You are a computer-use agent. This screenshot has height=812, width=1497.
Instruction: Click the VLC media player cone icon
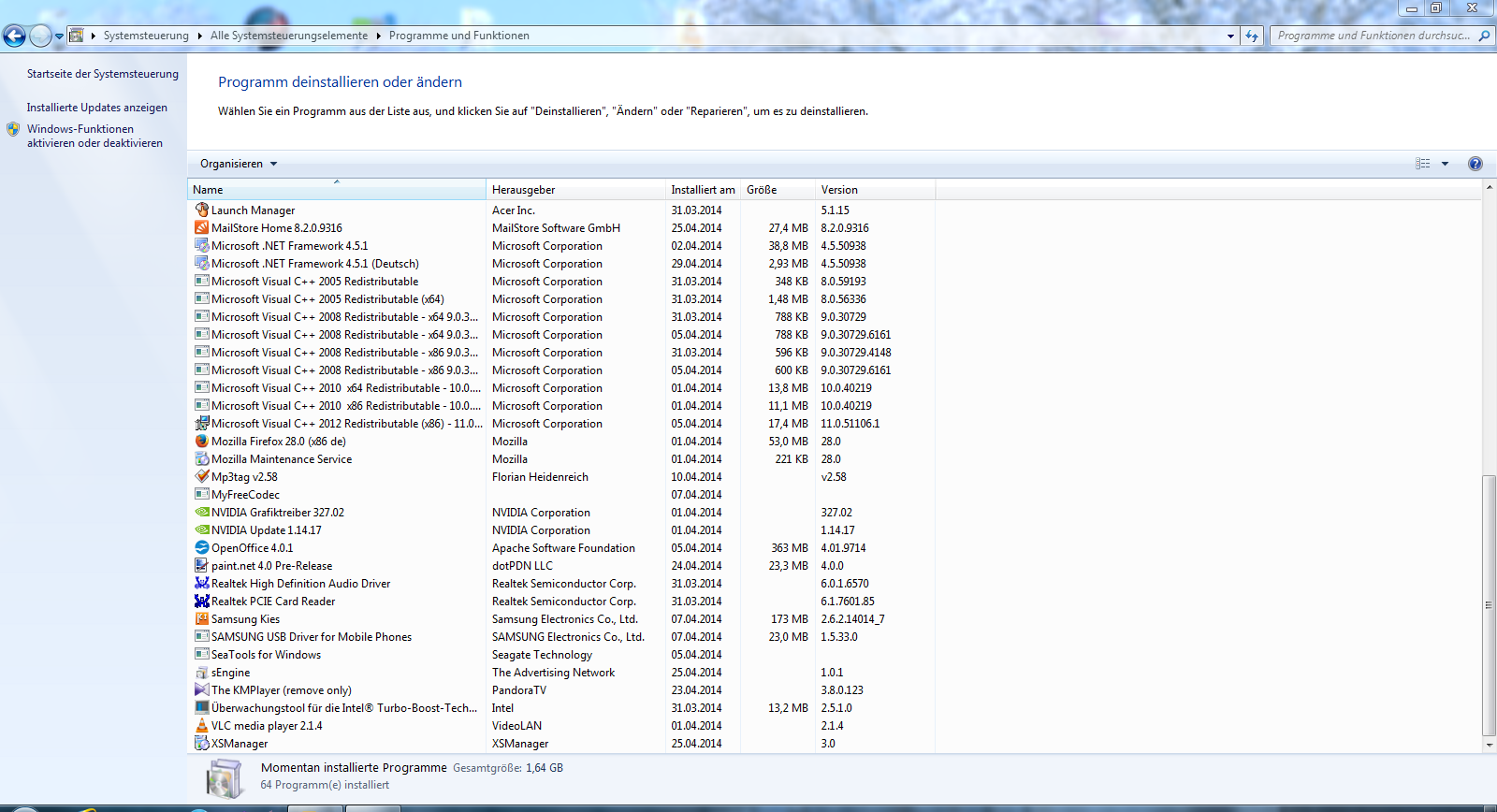[202, 725]
